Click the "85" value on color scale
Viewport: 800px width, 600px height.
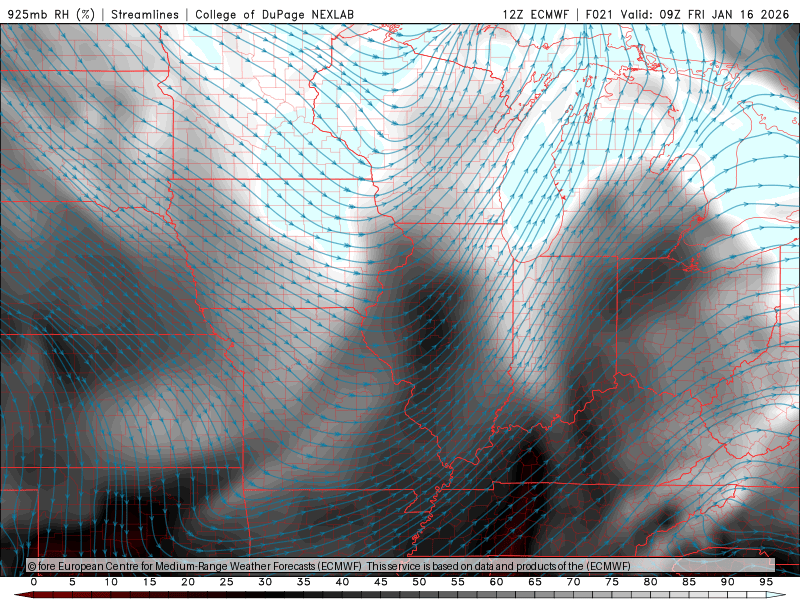(689, 582)
